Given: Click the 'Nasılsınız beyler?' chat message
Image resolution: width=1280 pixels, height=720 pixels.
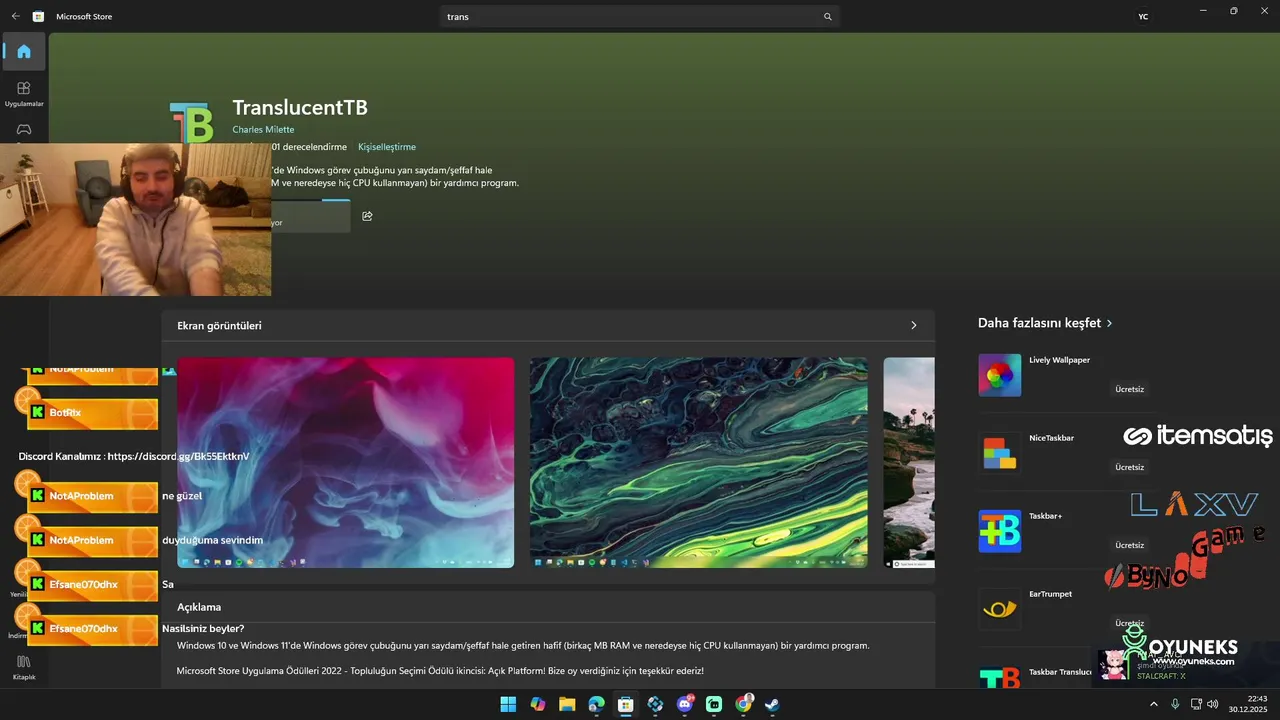Looking at the screenshot, I should pos(203,629).
